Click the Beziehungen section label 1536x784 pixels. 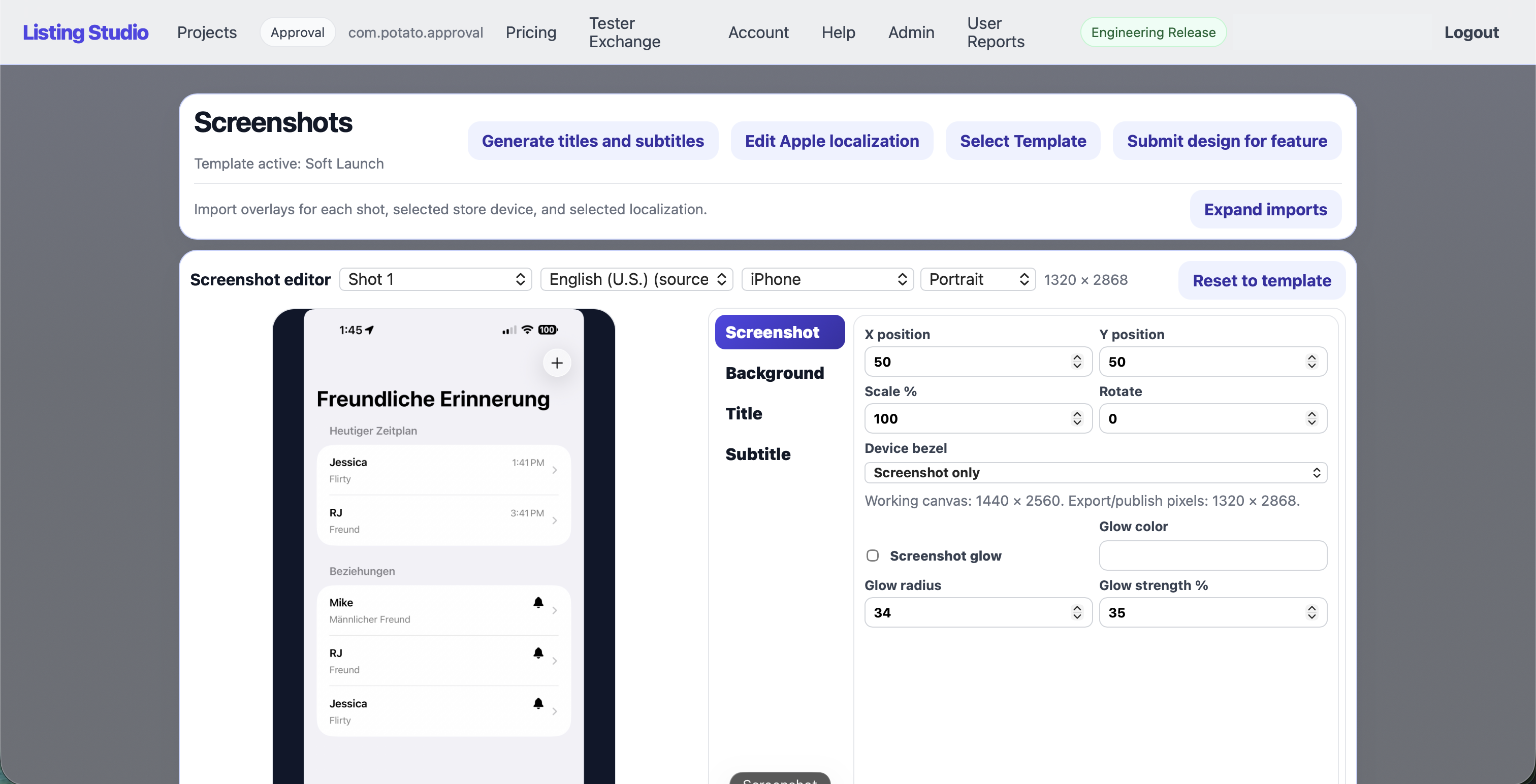click(x=362, y=571)
